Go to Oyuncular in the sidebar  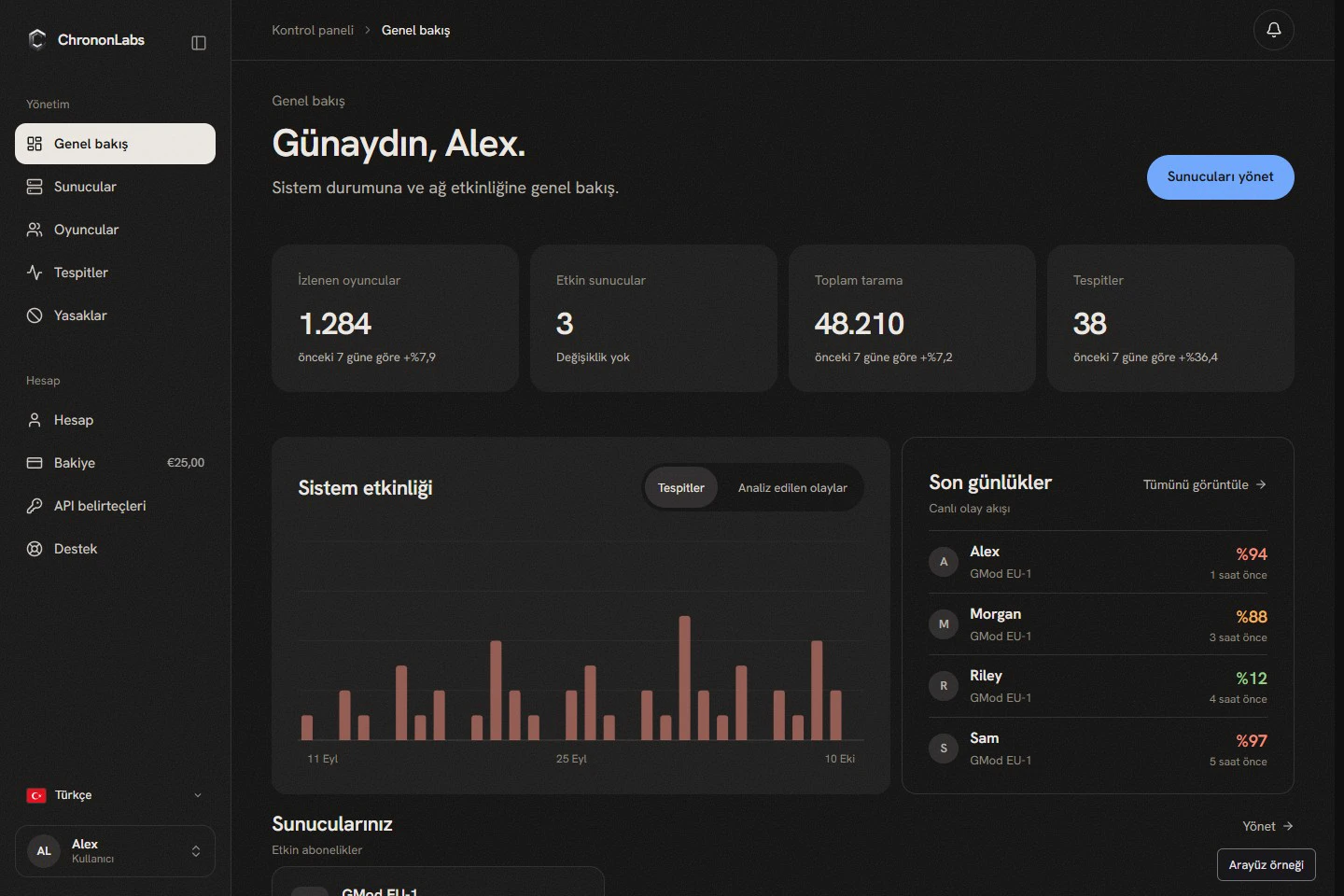(115, 230)
